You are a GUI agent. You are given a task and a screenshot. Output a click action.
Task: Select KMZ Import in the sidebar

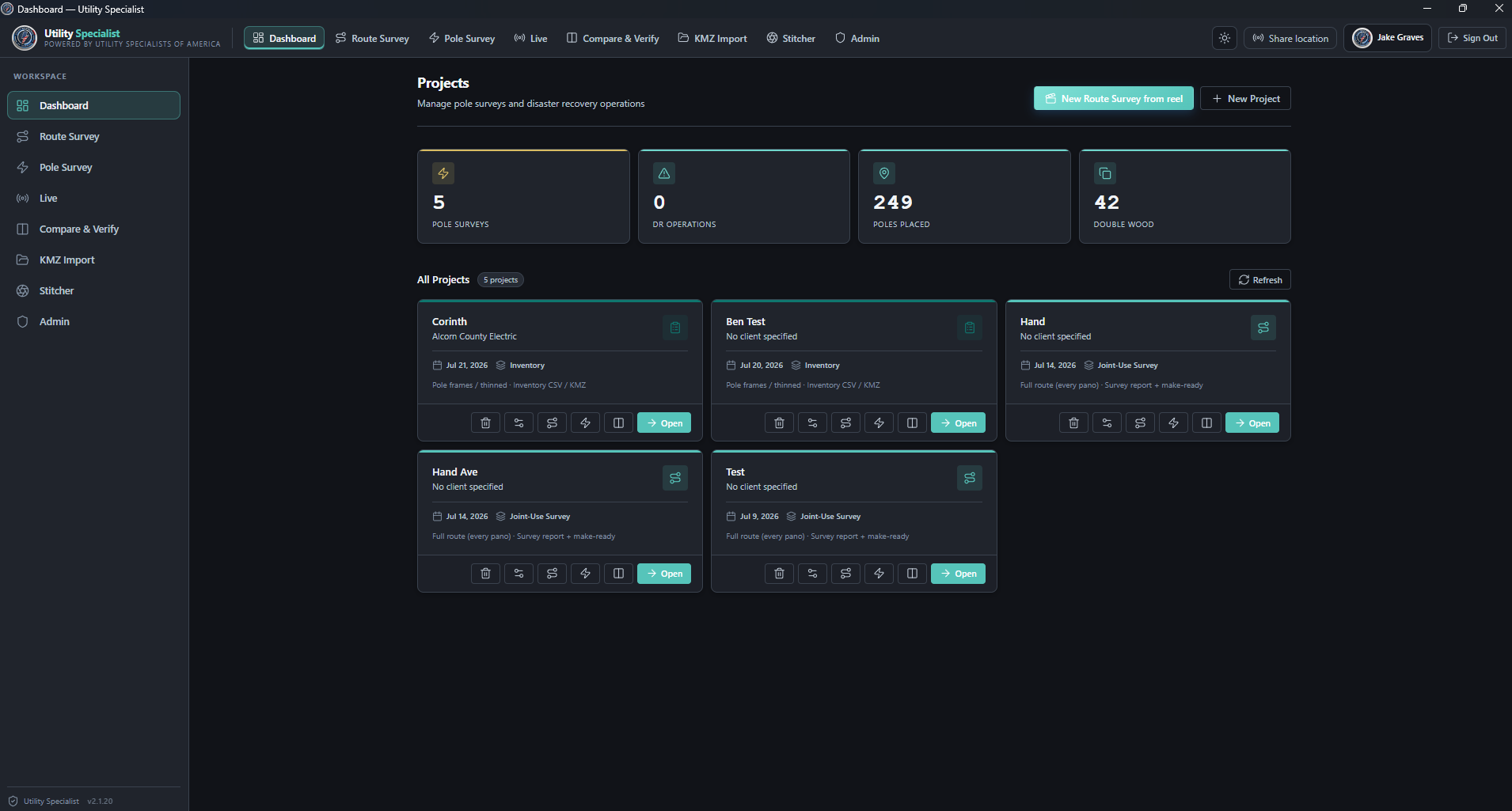click(x=93, y=260)
